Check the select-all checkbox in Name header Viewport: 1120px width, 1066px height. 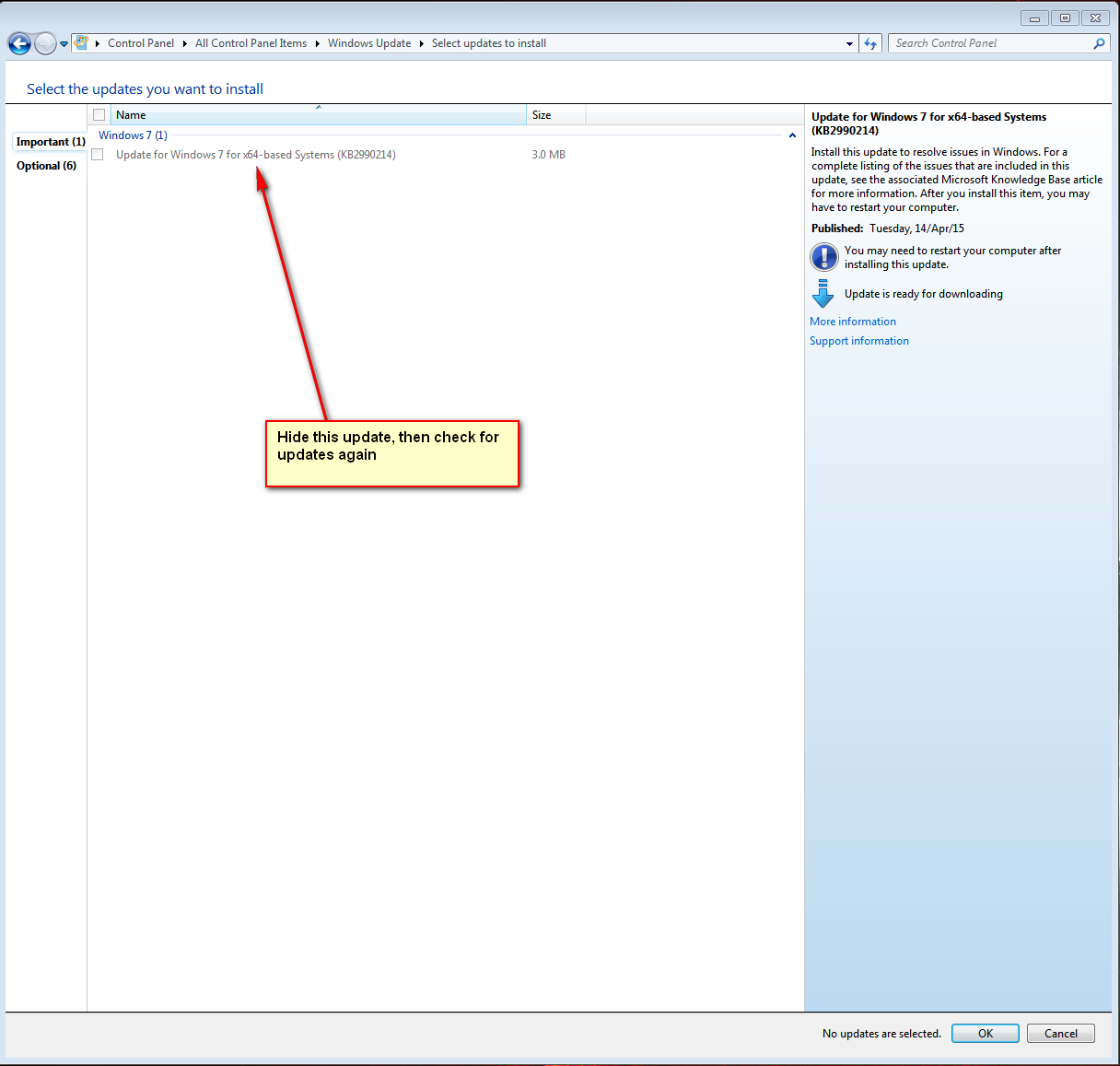[x=99, y=115]
